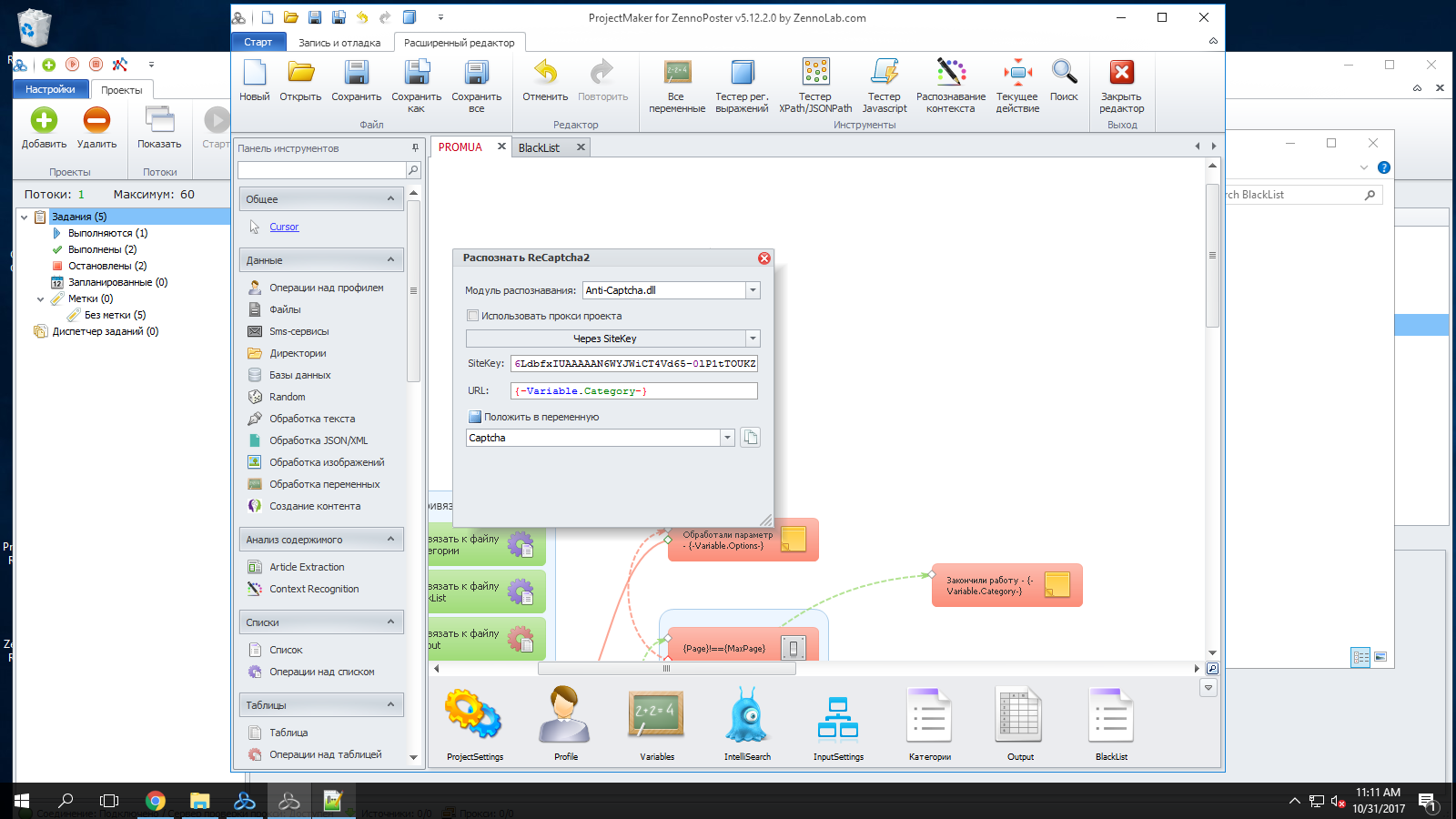The height and width of the screenshot is (819, 1456).
Task: Open Настройки tab in ZennoPoster window
Action: point(50,89)
